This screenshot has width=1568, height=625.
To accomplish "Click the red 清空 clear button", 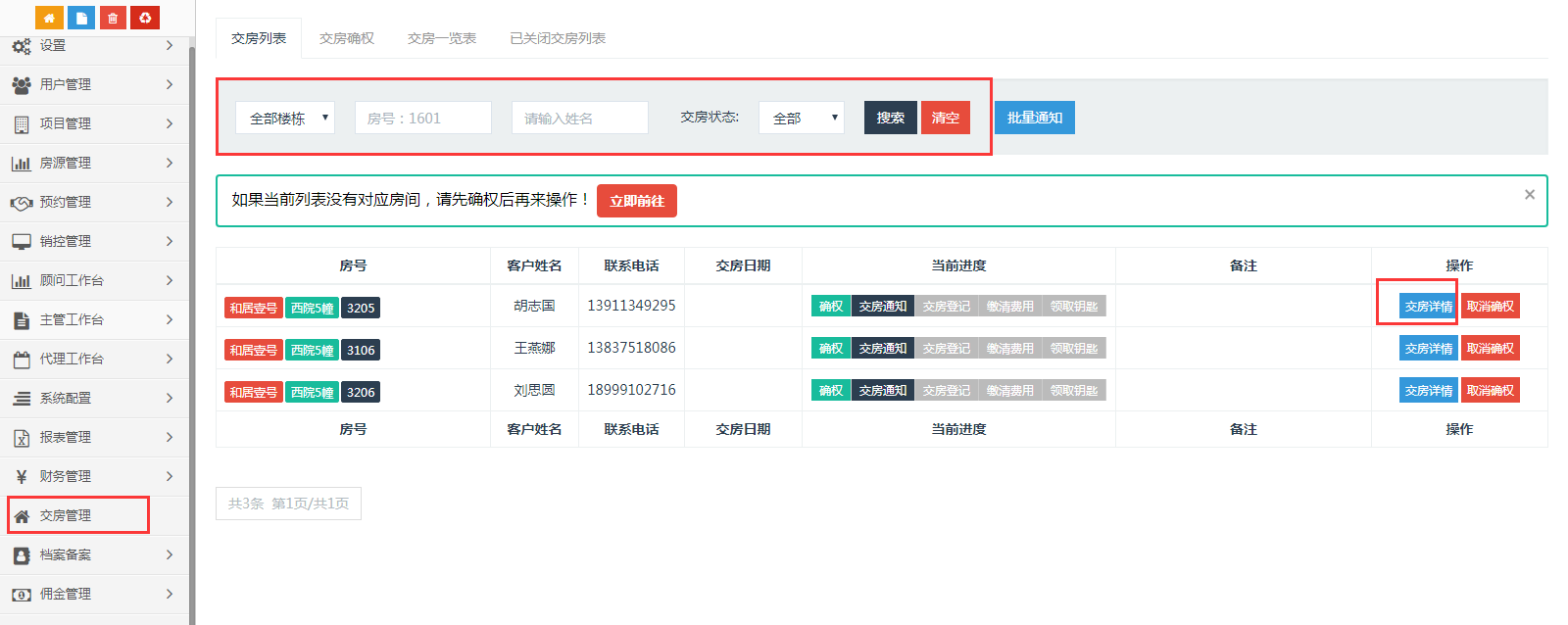I will [946, 118].
